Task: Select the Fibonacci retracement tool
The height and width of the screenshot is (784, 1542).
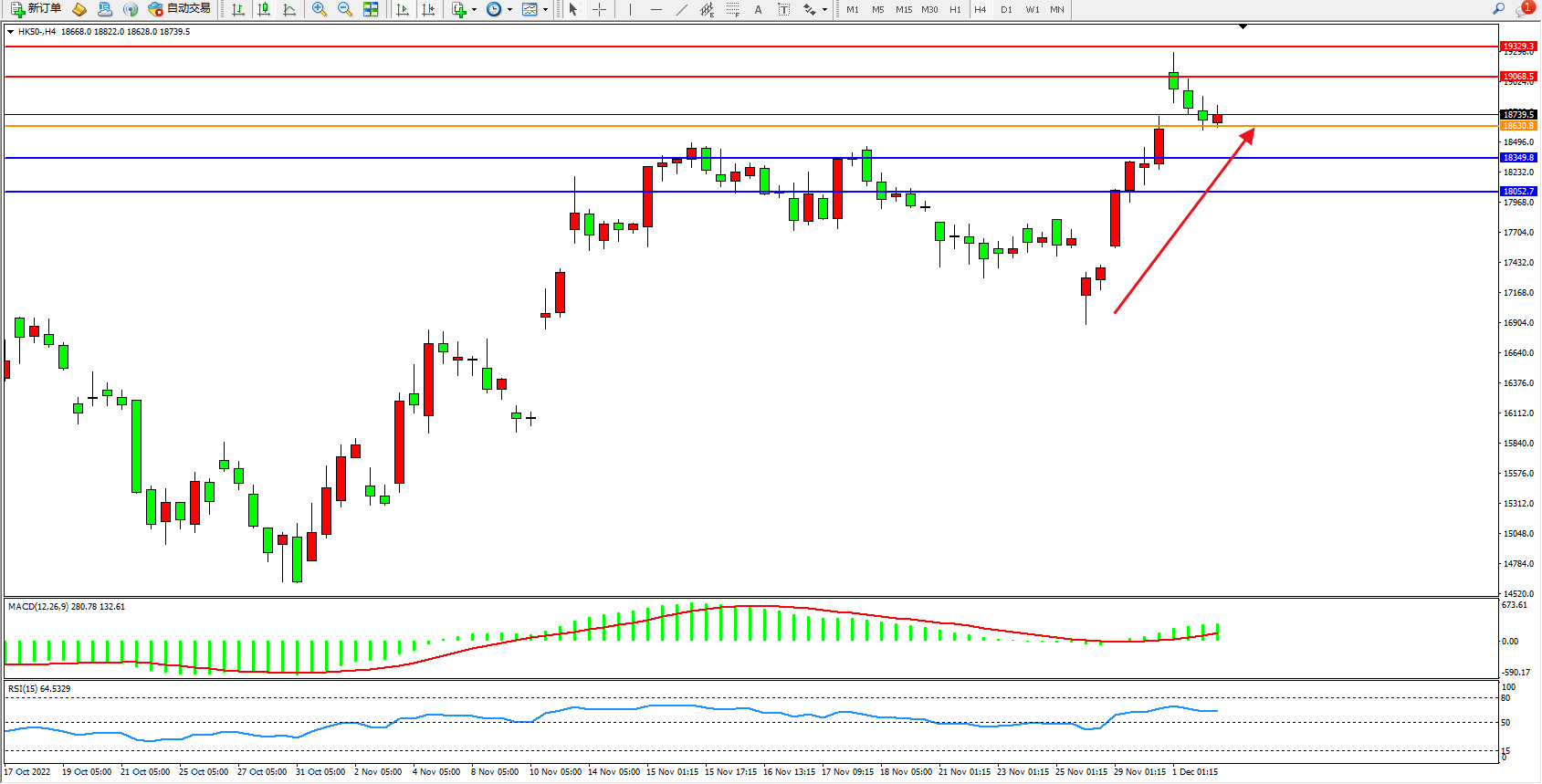Action: pos(733,9)
